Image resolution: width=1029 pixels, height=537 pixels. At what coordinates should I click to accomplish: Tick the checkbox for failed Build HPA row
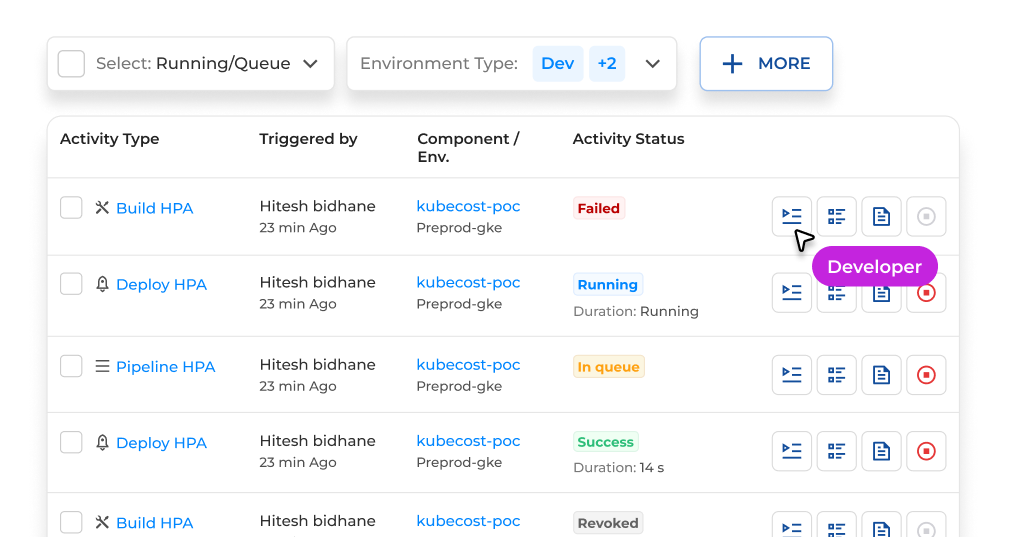tap(71, 208)
